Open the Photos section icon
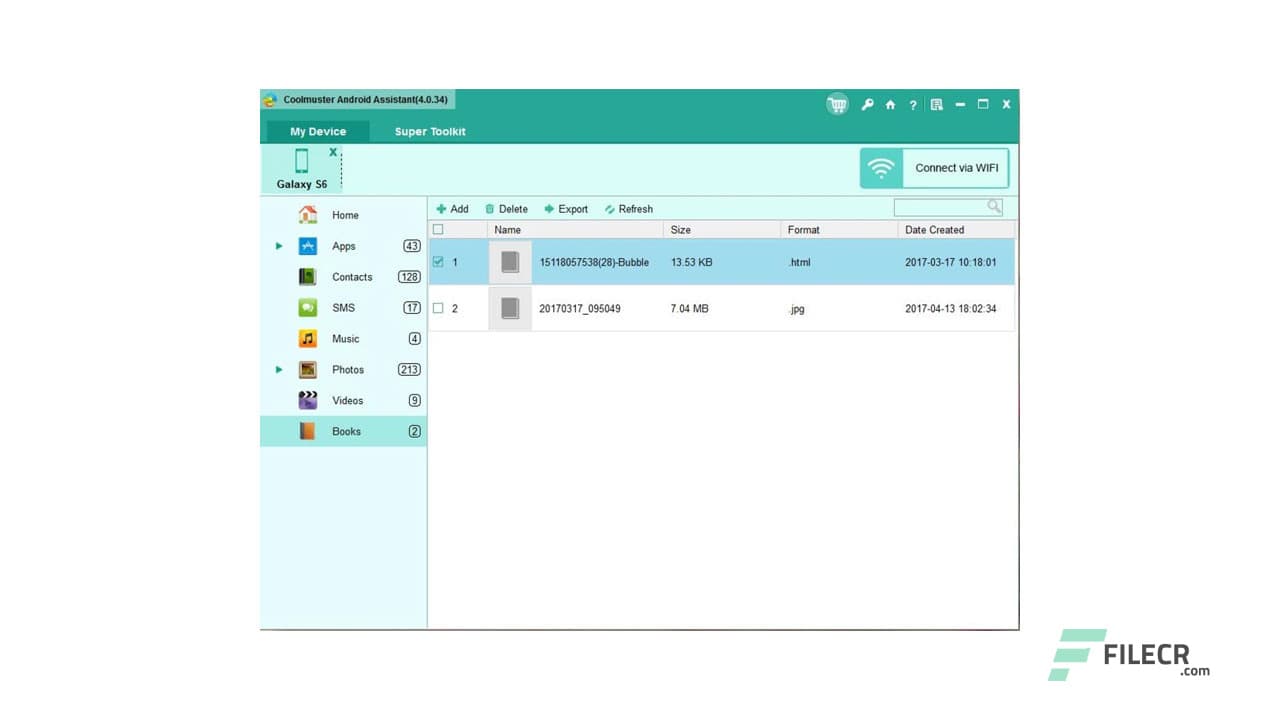 [x=307, y=369]
